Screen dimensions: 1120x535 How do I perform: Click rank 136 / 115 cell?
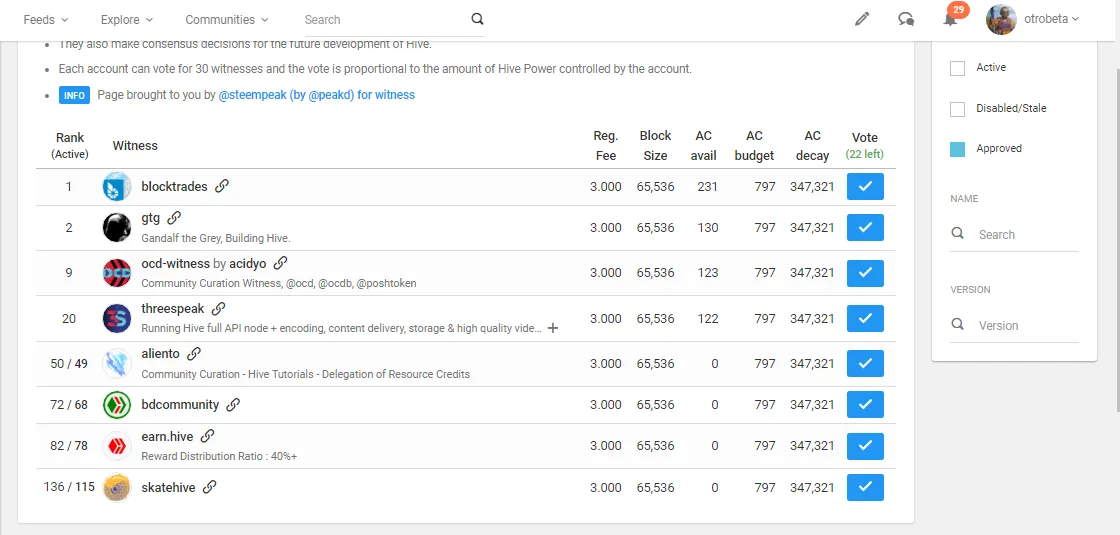[69, 487]
